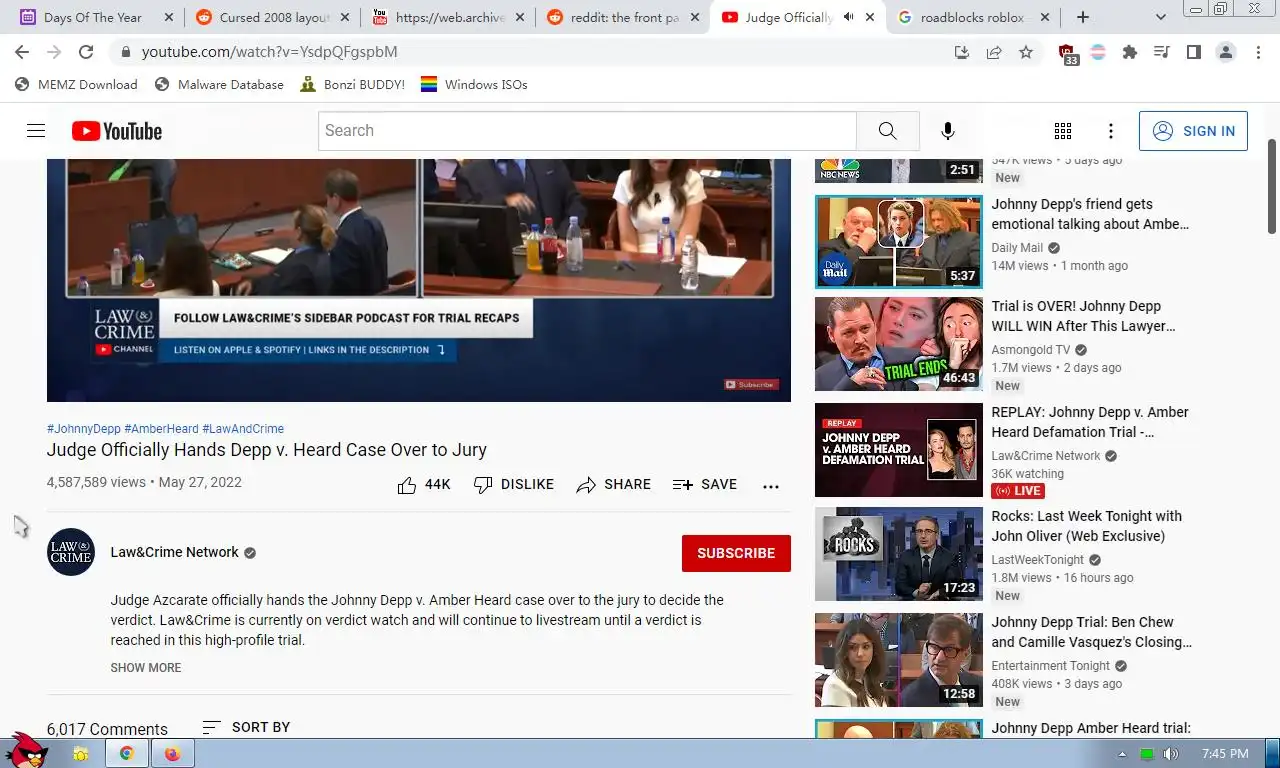Open the Windows ISOs bookmark
1280x768 pixels.
point(474,84)
